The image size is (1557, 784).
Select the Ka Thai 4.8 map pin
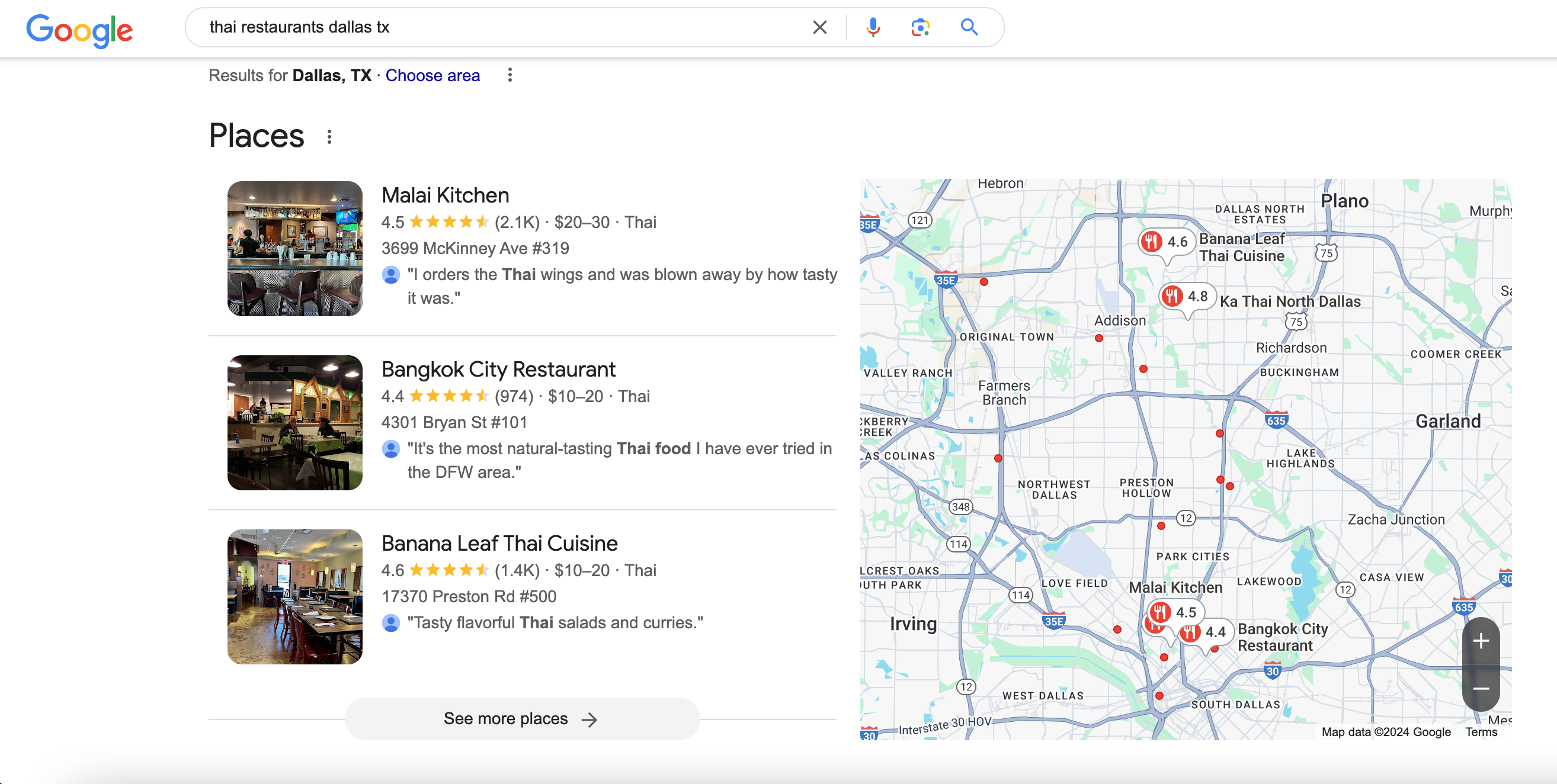pyautogui.click(x=1186, y=297)
